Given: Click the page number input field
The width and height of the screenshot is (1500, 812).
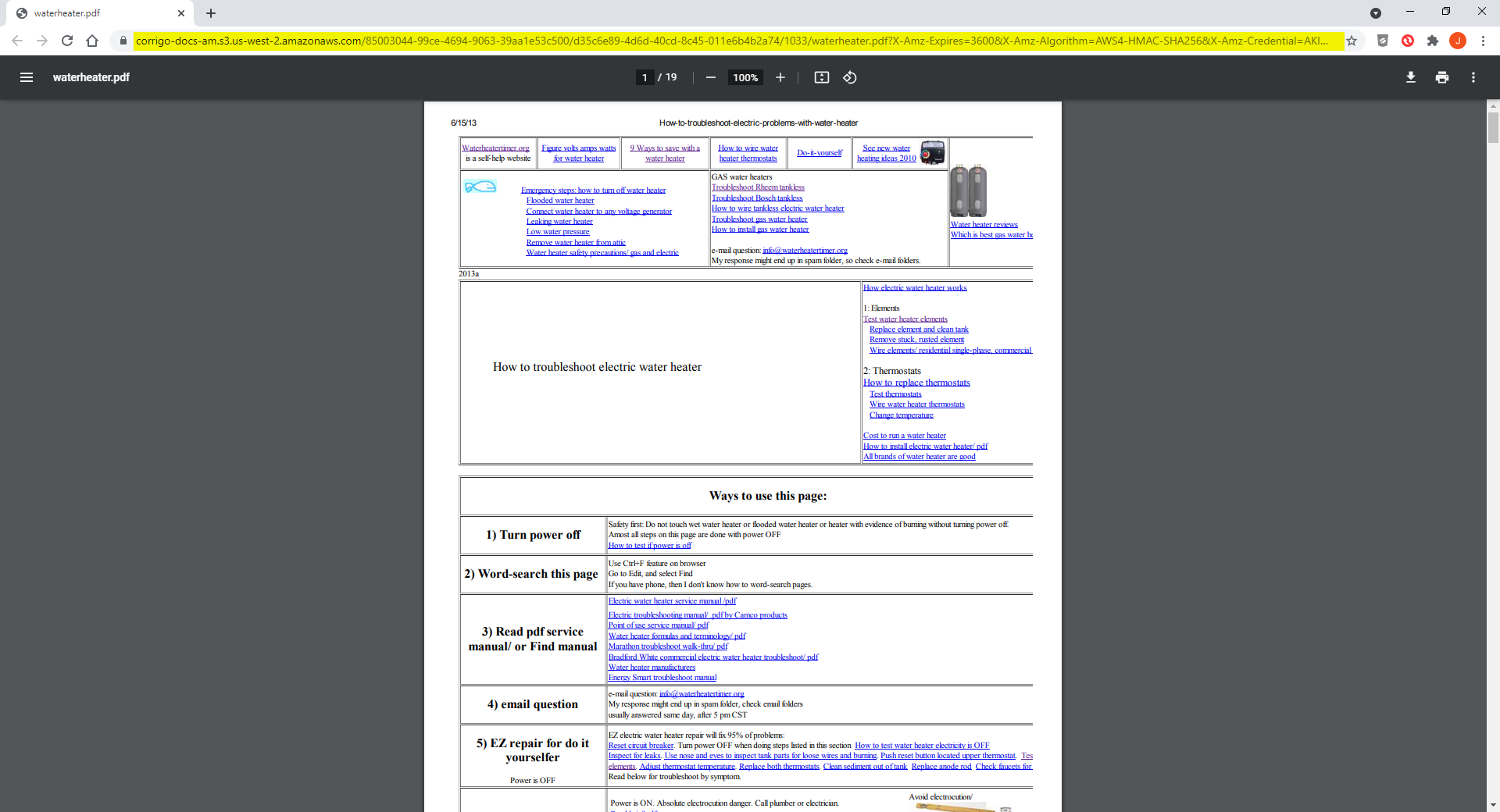Looking at the screenshot, I should pyautogui.click(x=645, y=77).
